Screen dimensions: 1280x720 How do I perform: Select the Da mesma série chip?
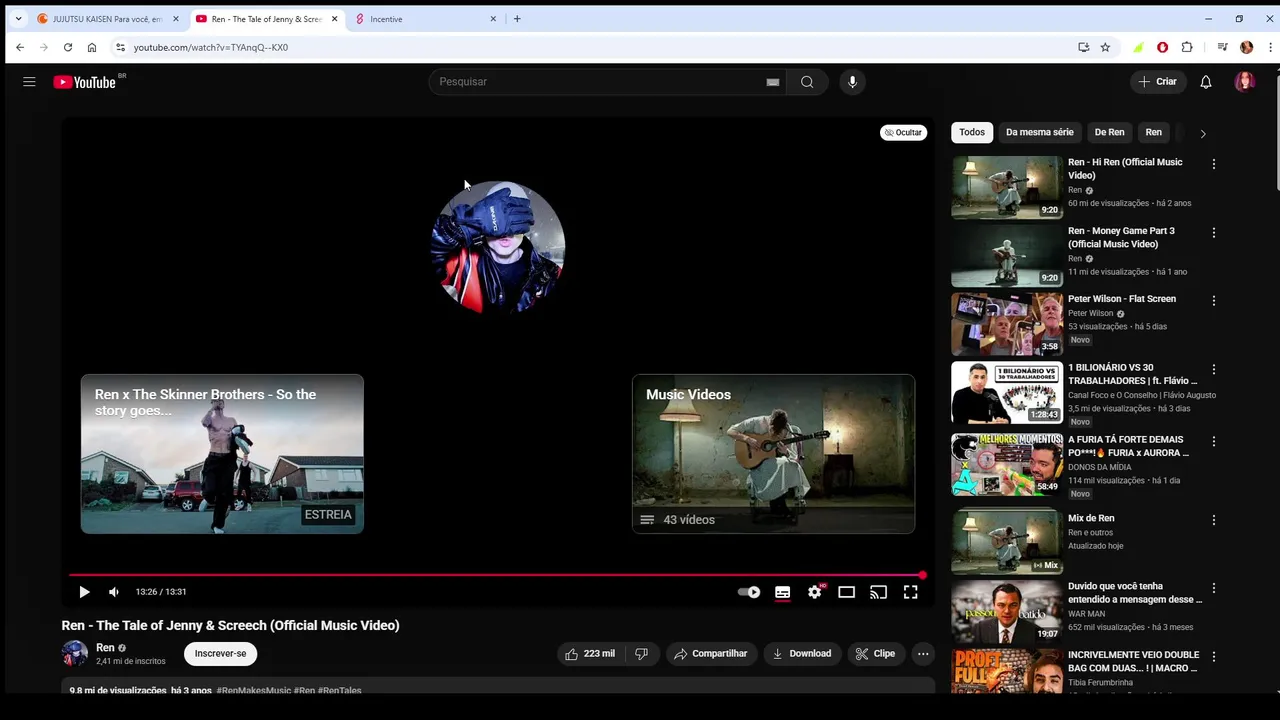1040,132
